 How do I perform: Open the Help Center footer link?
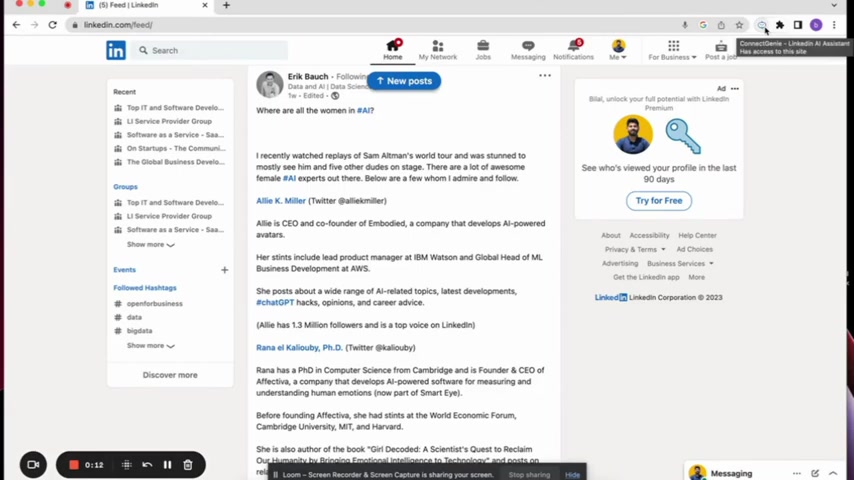[697, 235]
